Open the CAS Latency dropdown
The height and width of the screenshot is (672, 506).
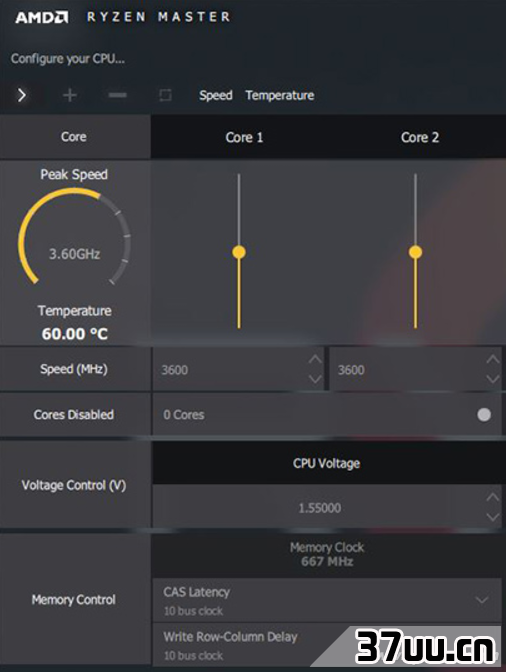(x=327, y=600)
